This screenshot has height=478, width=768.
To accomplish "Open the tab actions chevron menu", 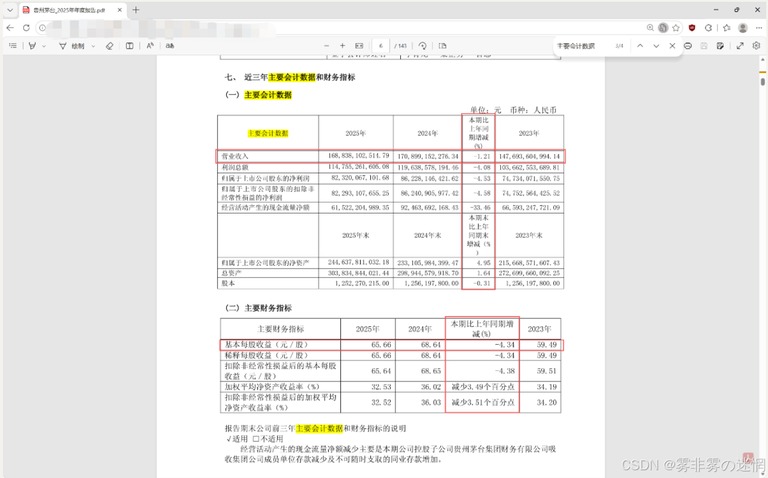I will tap(10, 10).
